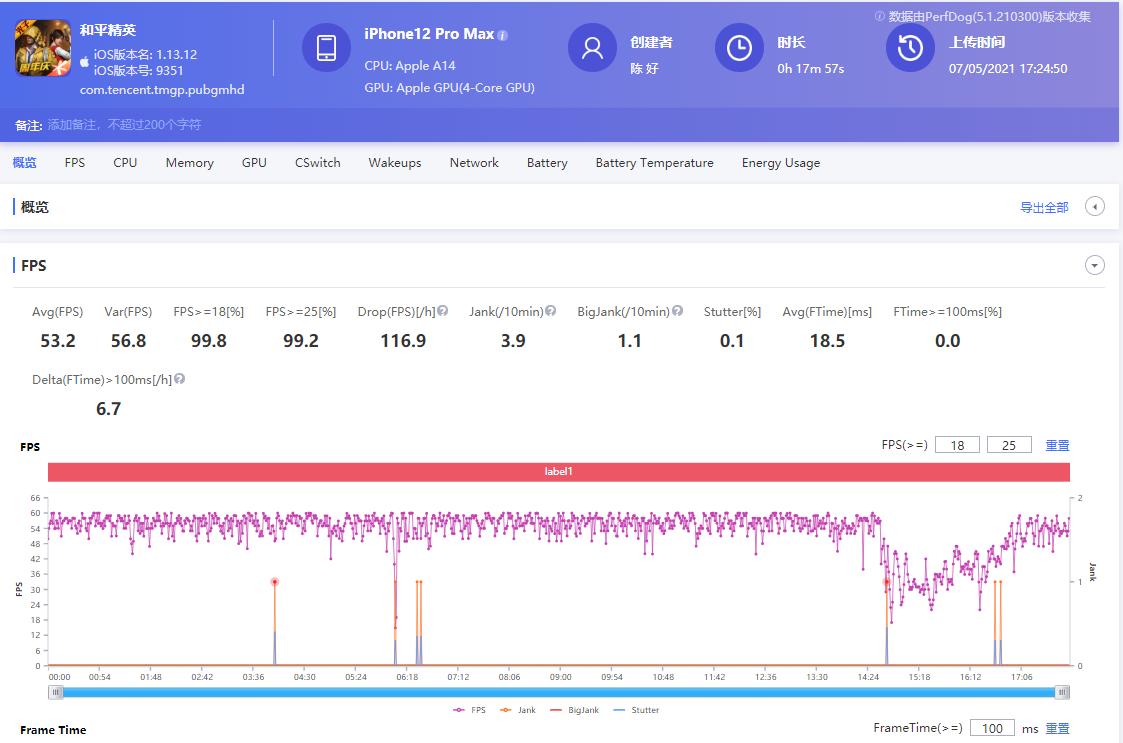Image resolution: width=1123 pixels, height=743 pixels.
Task: Collapse the FPS section panel
Action: [x=1095, y=266]
